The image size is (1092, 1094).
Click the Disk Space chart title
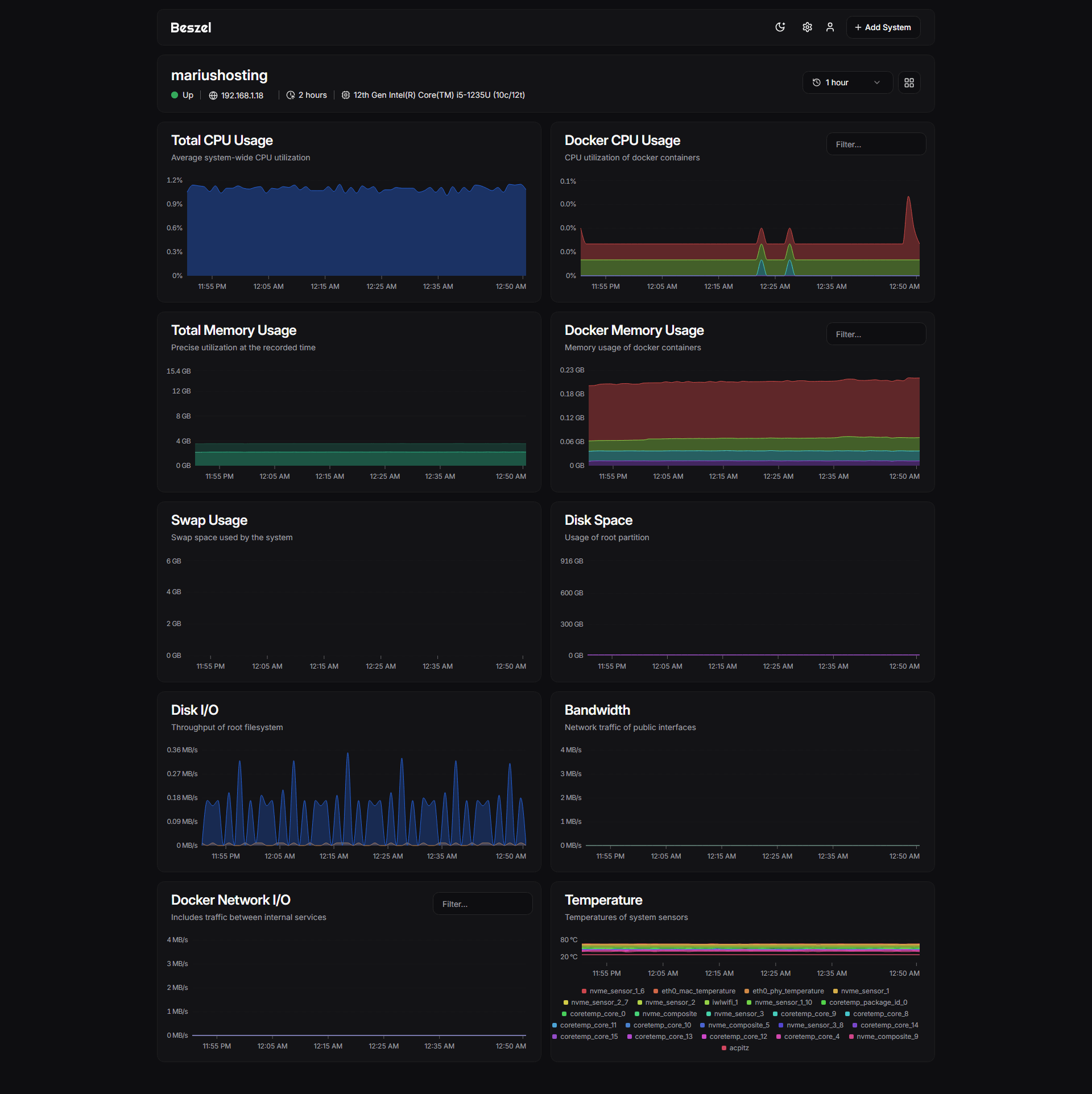pyautogui.click(x=598, y=520)
